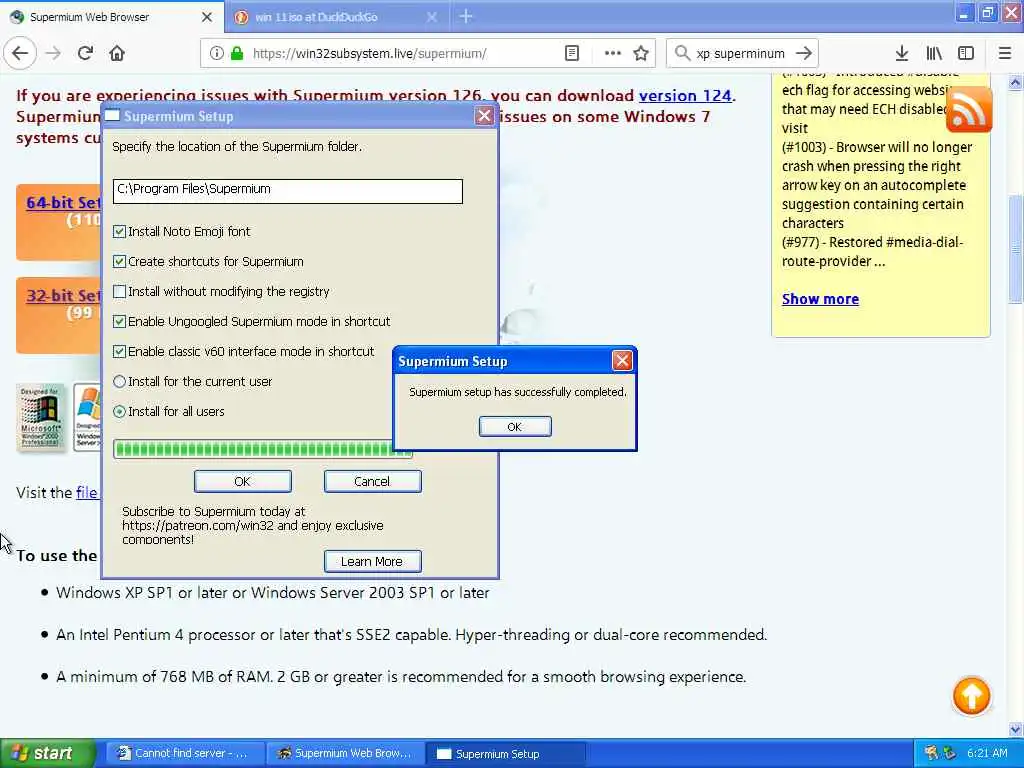Click the 64-bit Setup download link
1024x768 pixels.
(x=63, y=202)
